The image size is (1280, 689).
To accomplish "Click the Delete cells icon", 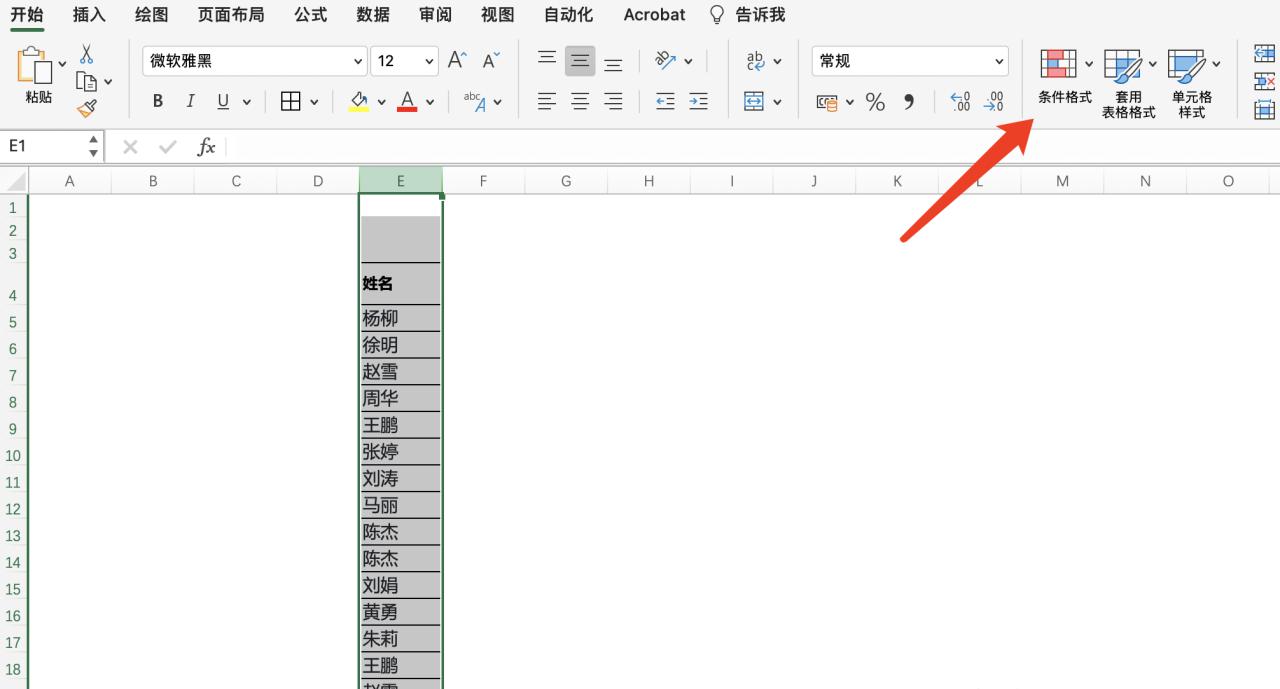I will tap(1265, 81).
